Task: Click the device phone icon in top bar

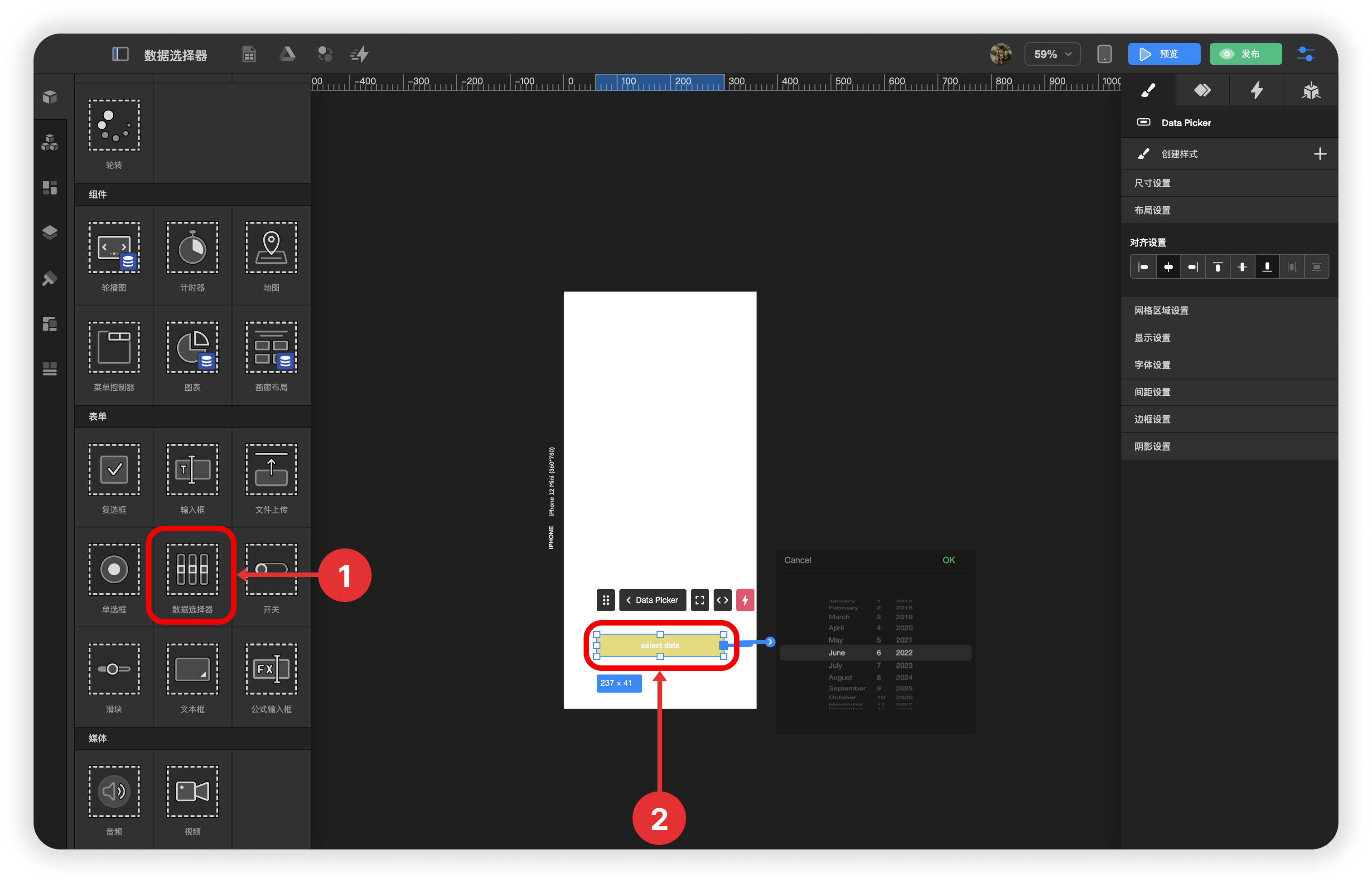Action: 1104,54
